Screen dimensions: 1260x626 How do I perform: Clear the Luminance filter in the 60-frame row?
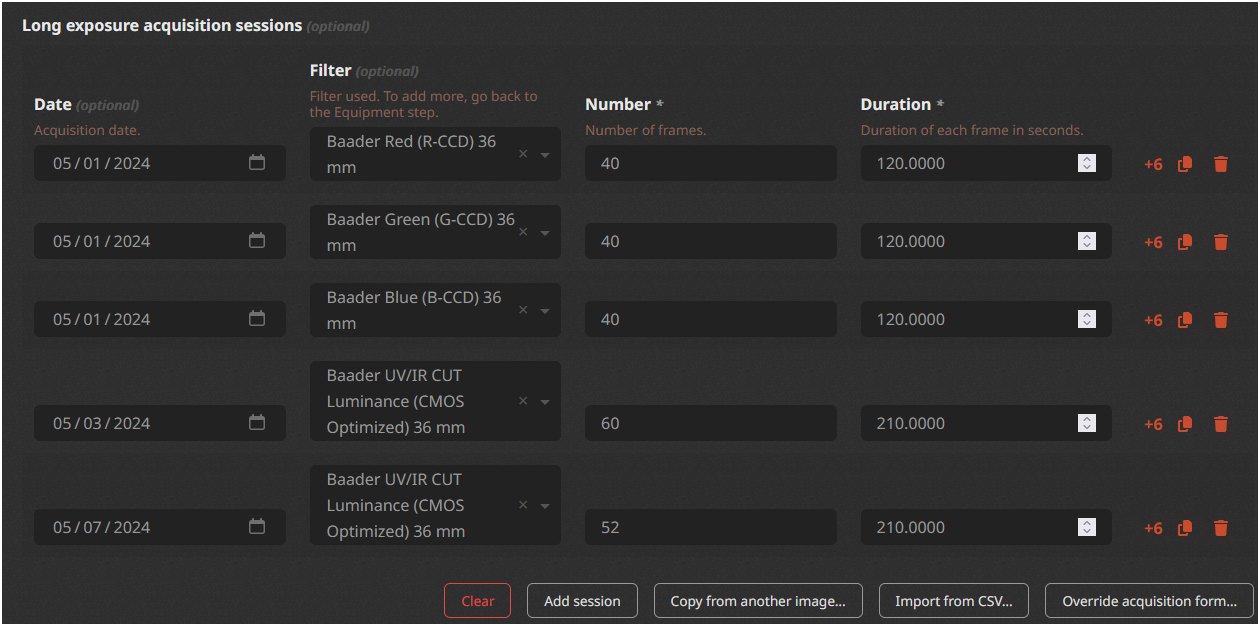(x=523, y=402)
